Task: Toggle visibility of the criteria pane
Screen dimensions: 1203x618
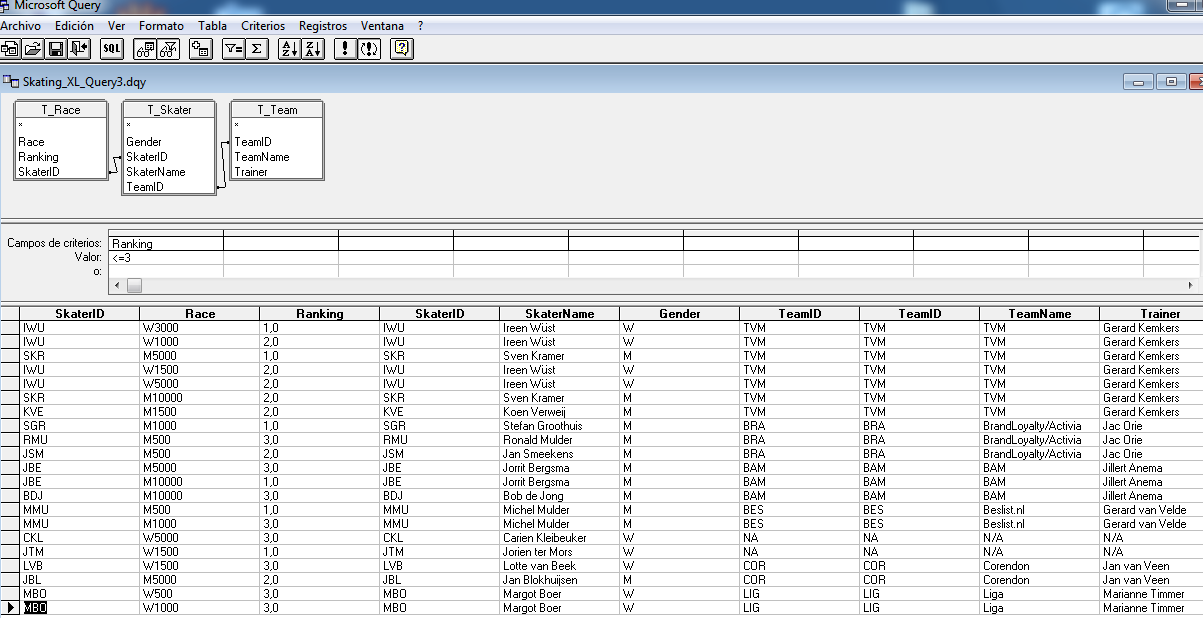Action: pyautogui.click(x=170, y=48)
